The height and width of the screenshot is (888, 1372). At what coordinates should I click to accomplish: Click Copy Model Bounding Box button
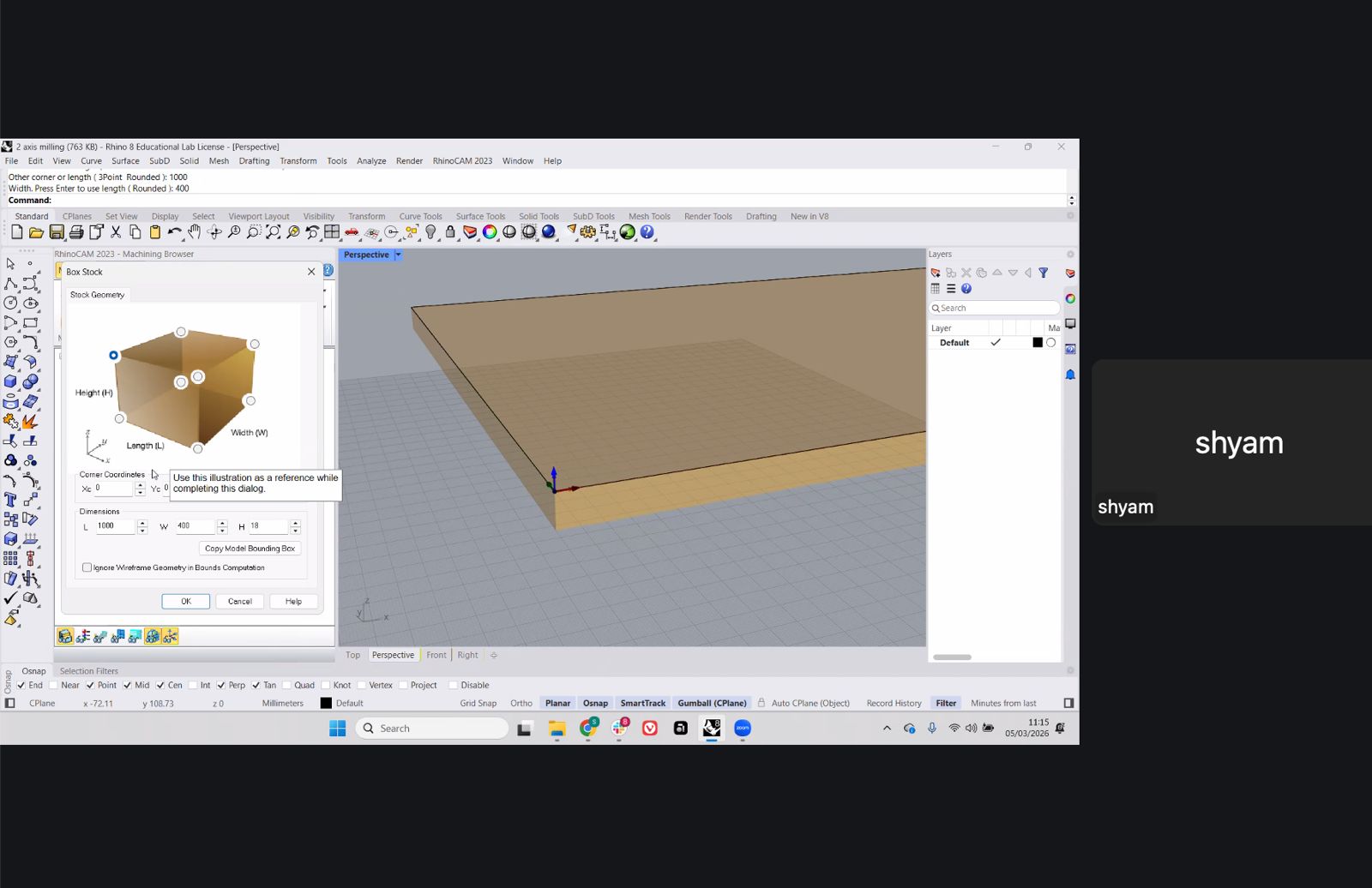250,549
